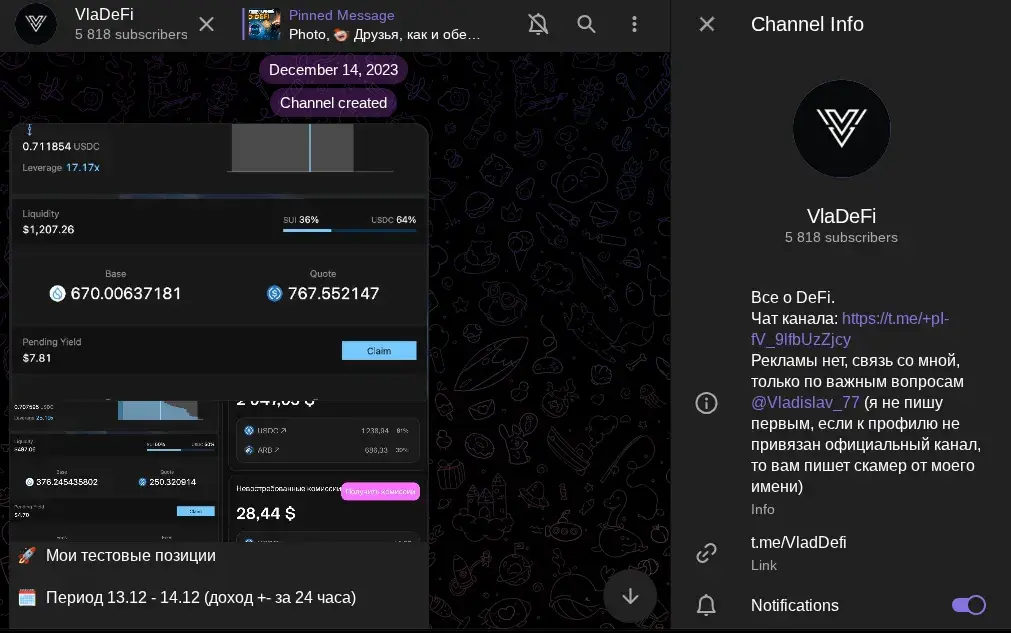Click the 'Channel created' service message
Screen dimensions: 1011x633
333,103
